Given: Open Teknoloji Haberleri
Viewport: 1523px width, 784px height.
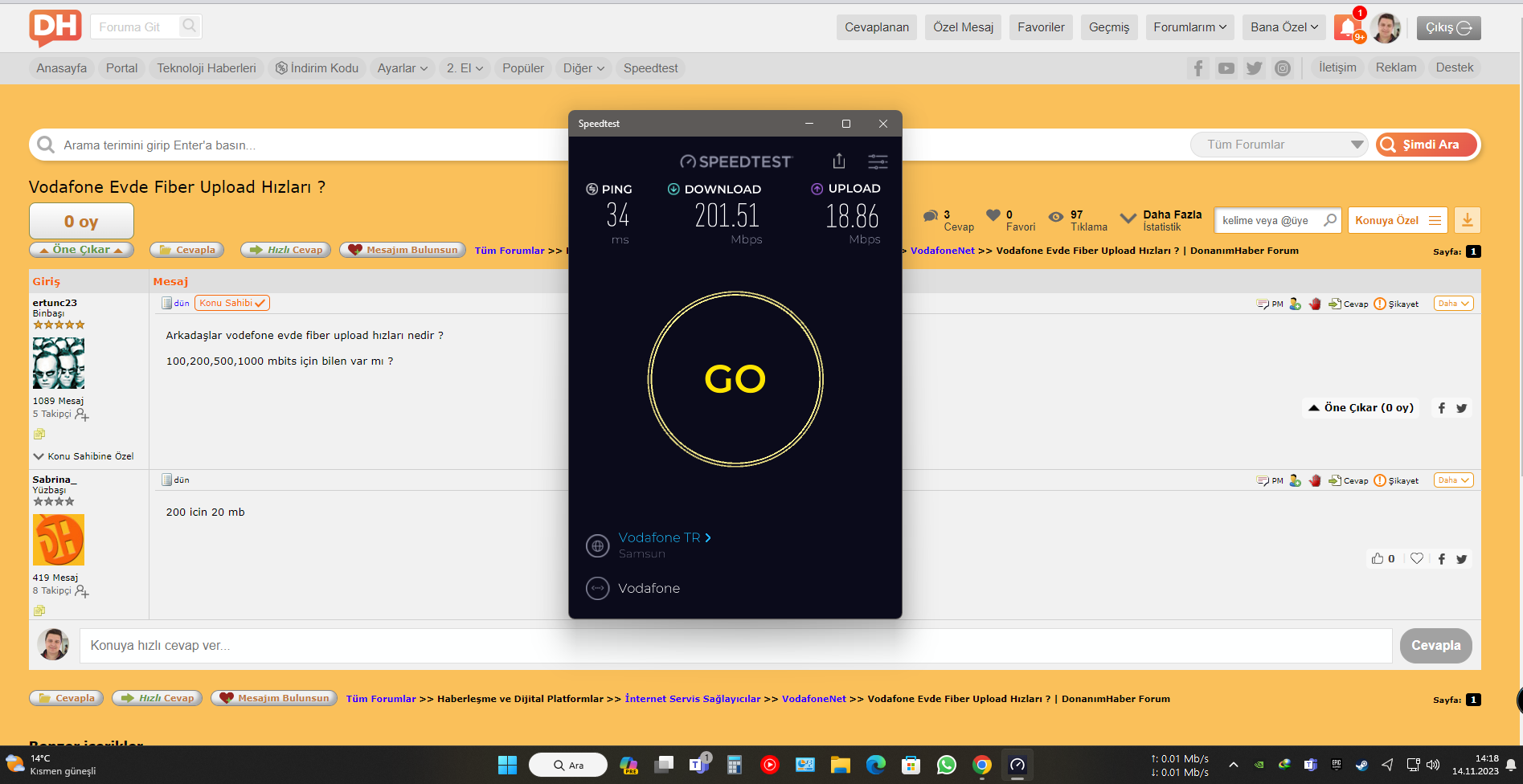Looking at the screenshot, I should 207,68.
